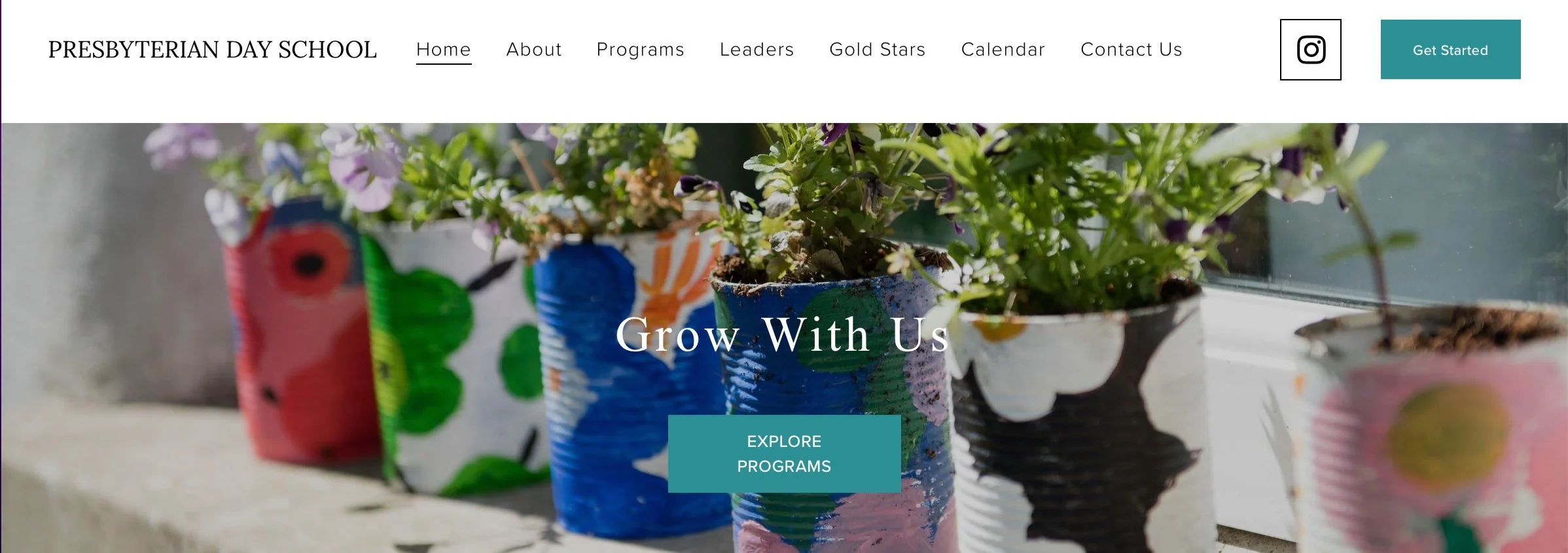Viewport: 1568px width, 553px height.
Task: Select Programs in the navigation
Action: [x=640, y=50]
